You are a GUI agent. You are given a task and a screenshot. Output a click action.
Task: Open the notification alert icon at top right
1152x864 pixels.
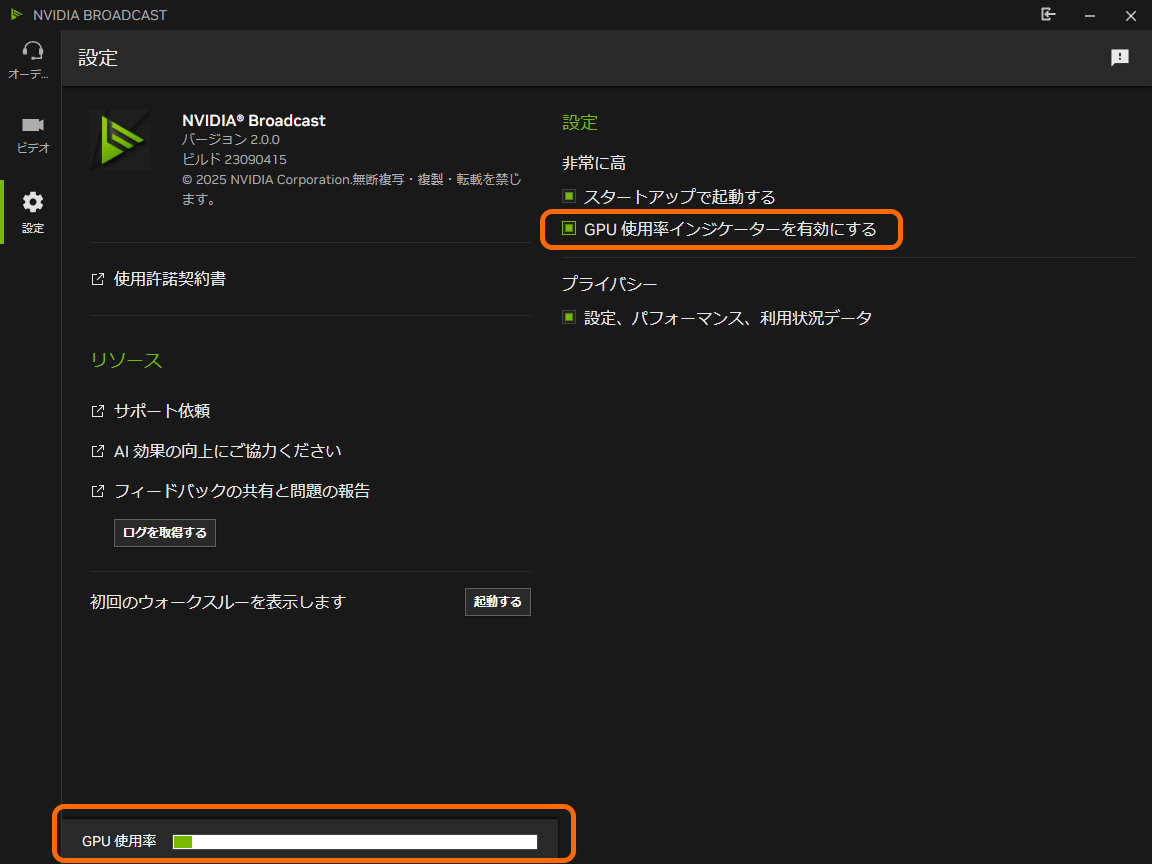[x=1119, y=57]
